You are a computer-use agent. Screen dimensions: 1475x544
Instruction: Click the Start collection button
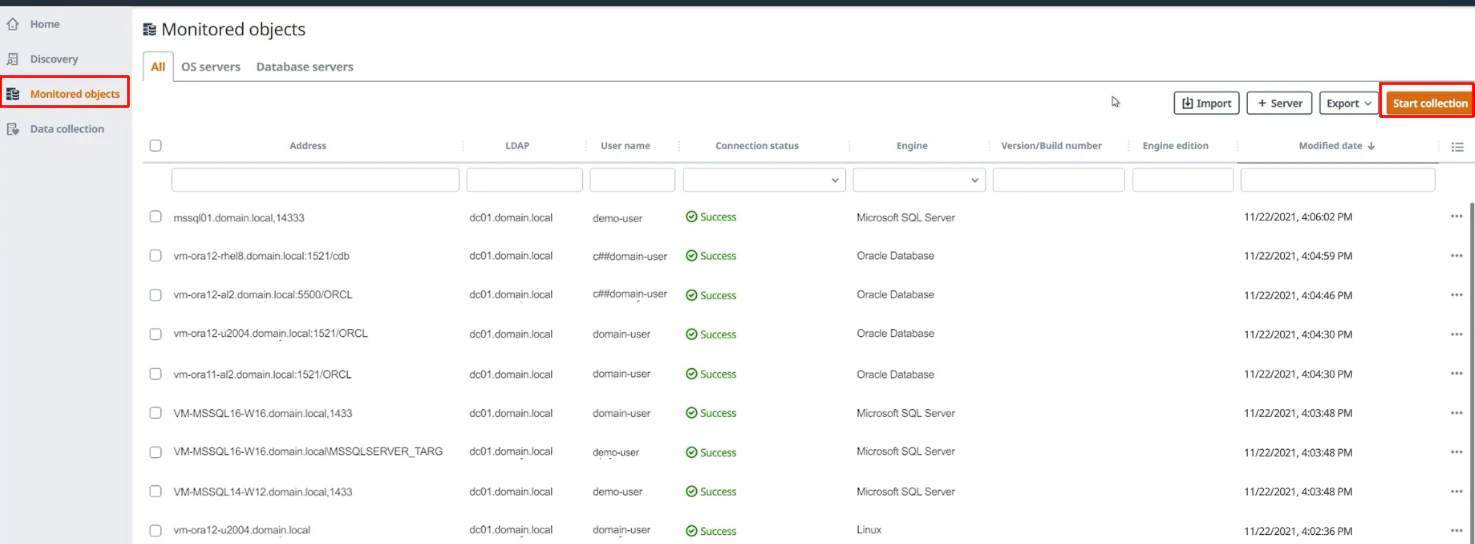tap(1430, 103)
